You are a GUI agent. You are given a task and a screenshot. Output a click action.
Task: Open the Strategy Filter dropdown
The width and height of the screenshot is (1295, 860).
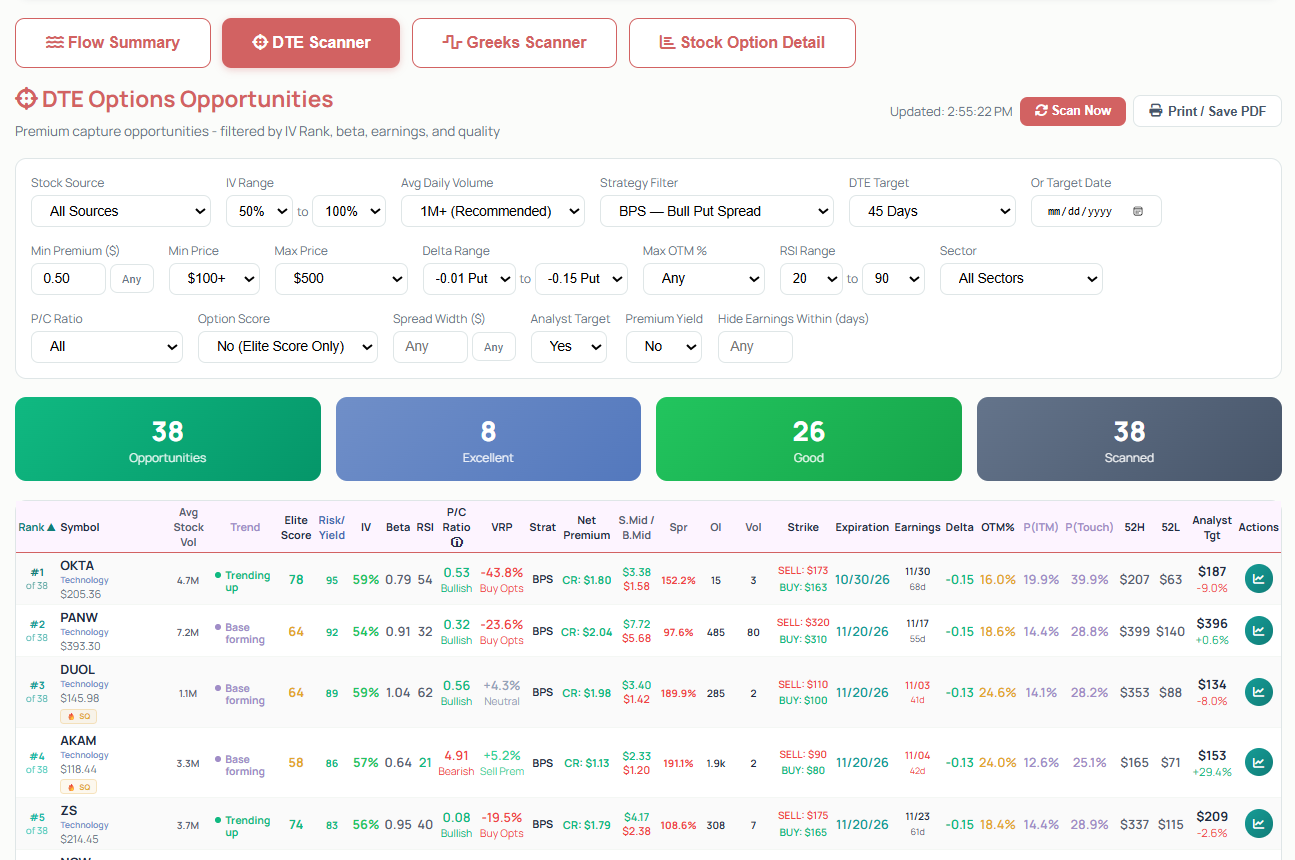coord(717,211)
